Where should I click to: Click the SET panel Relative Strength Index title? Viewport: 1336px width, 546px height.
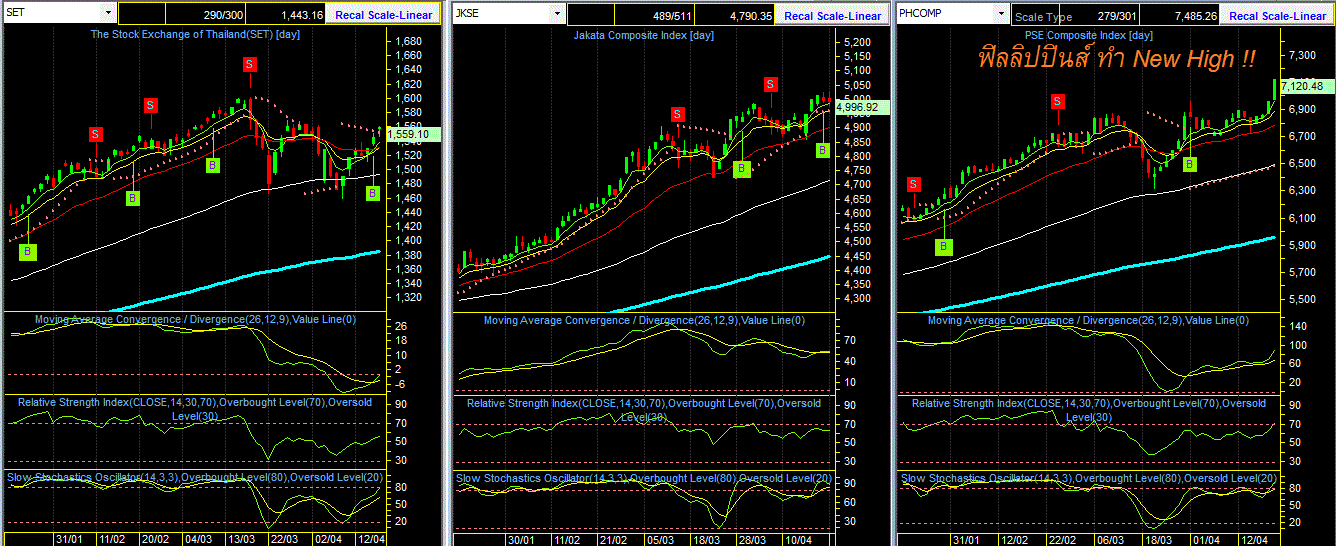(x=194, y=408)
